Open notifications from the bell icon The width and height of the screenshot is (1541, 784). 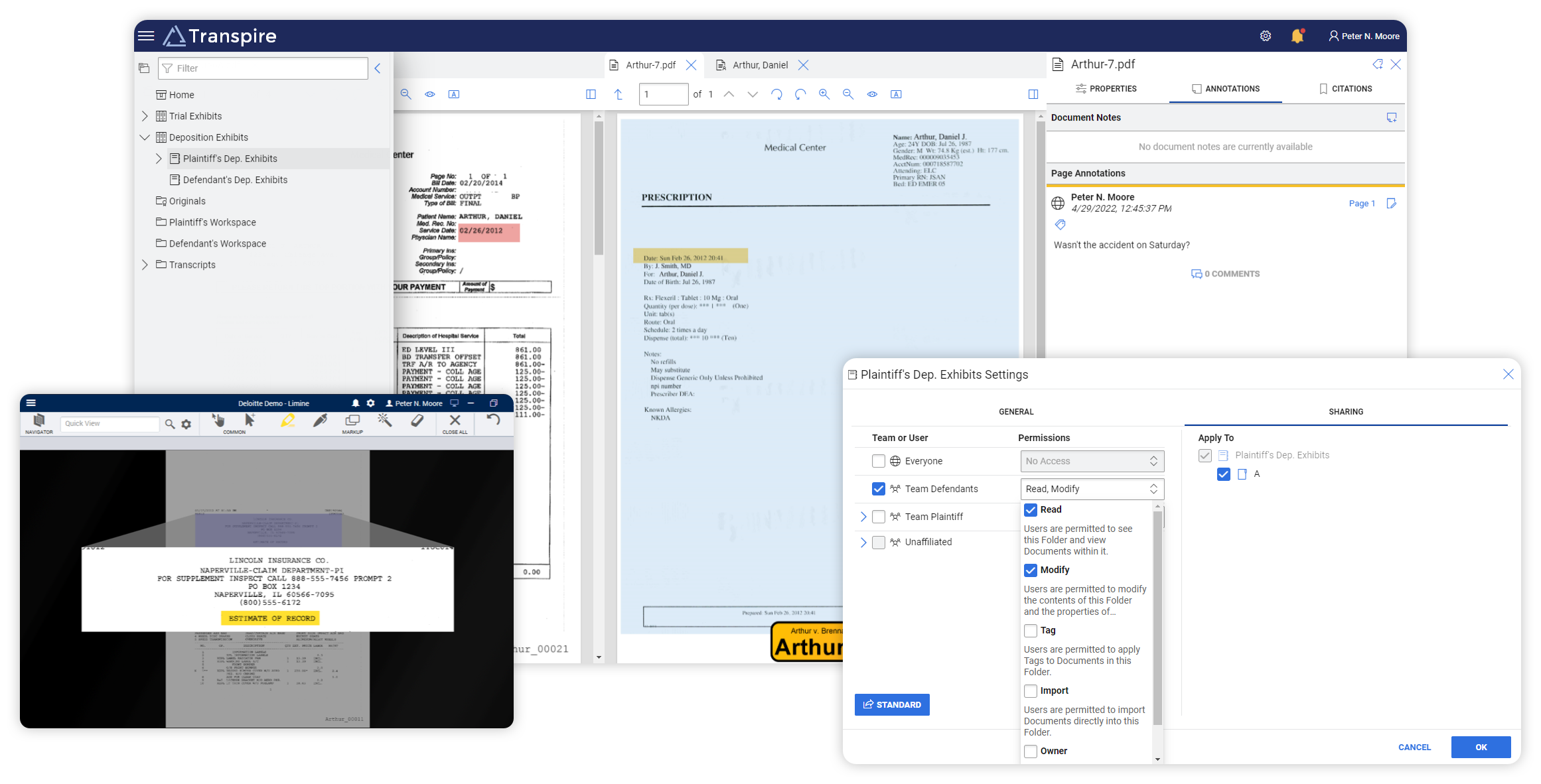click(x=1296, y=36)
